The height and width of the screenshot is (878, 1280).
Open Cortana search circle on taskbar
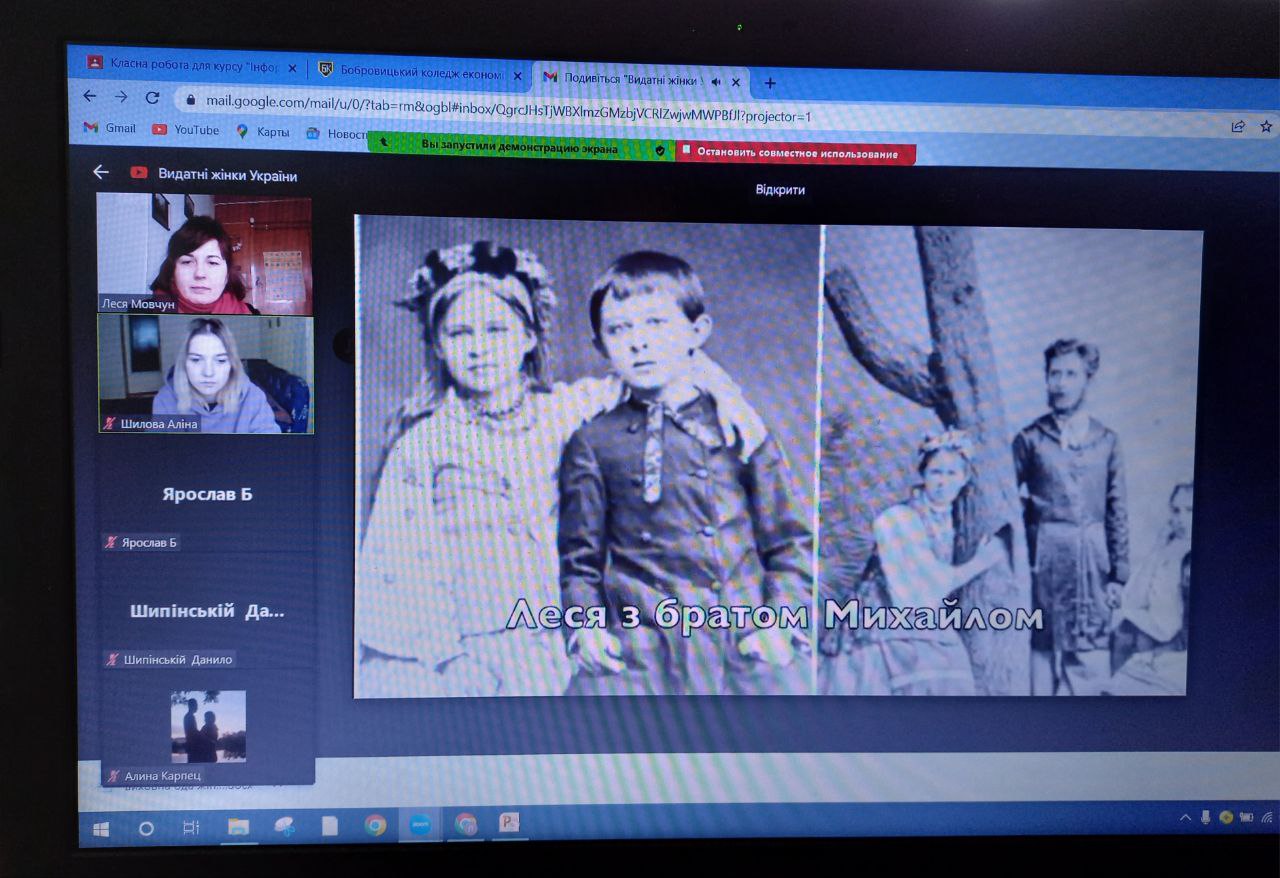tap(146, 828)
